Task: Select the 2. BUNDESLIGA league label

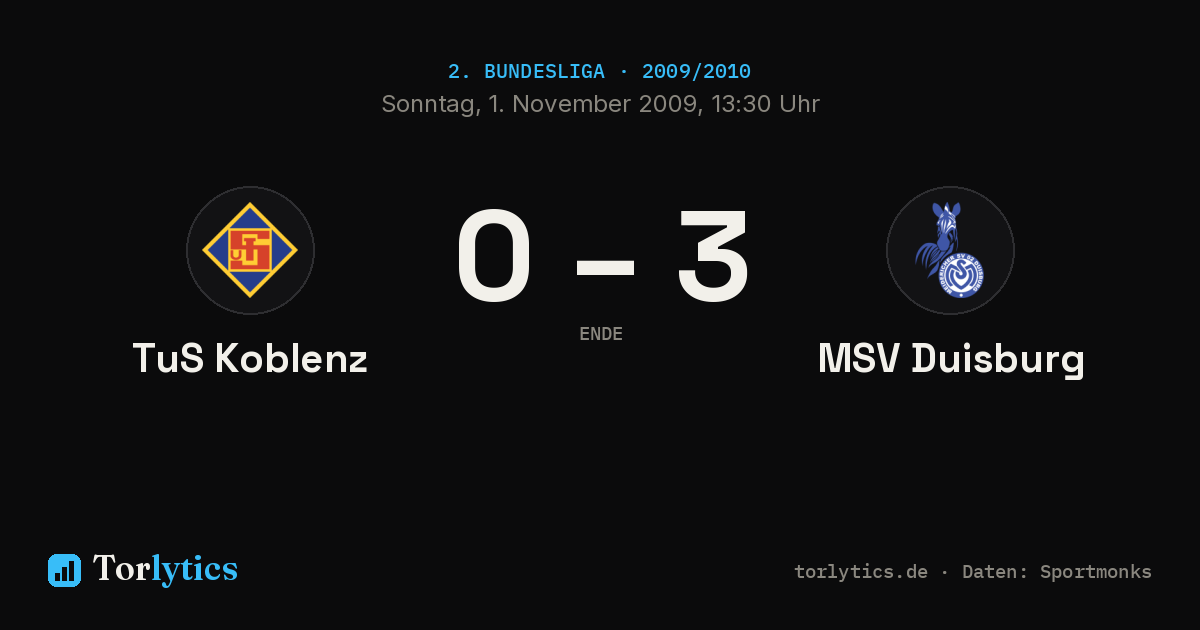Action: pyautogui.click(x=526, y=72)
